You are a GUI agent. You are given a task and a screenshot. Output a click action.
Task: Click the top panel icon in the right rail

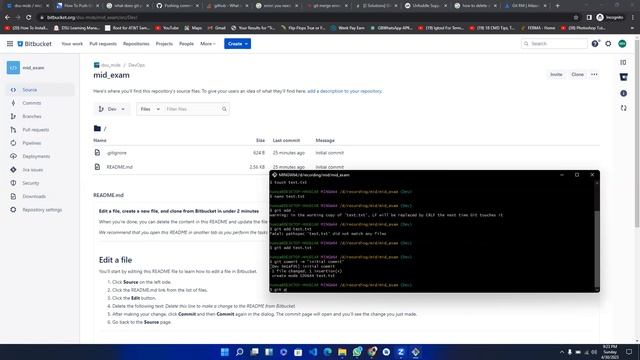point(623,63)
